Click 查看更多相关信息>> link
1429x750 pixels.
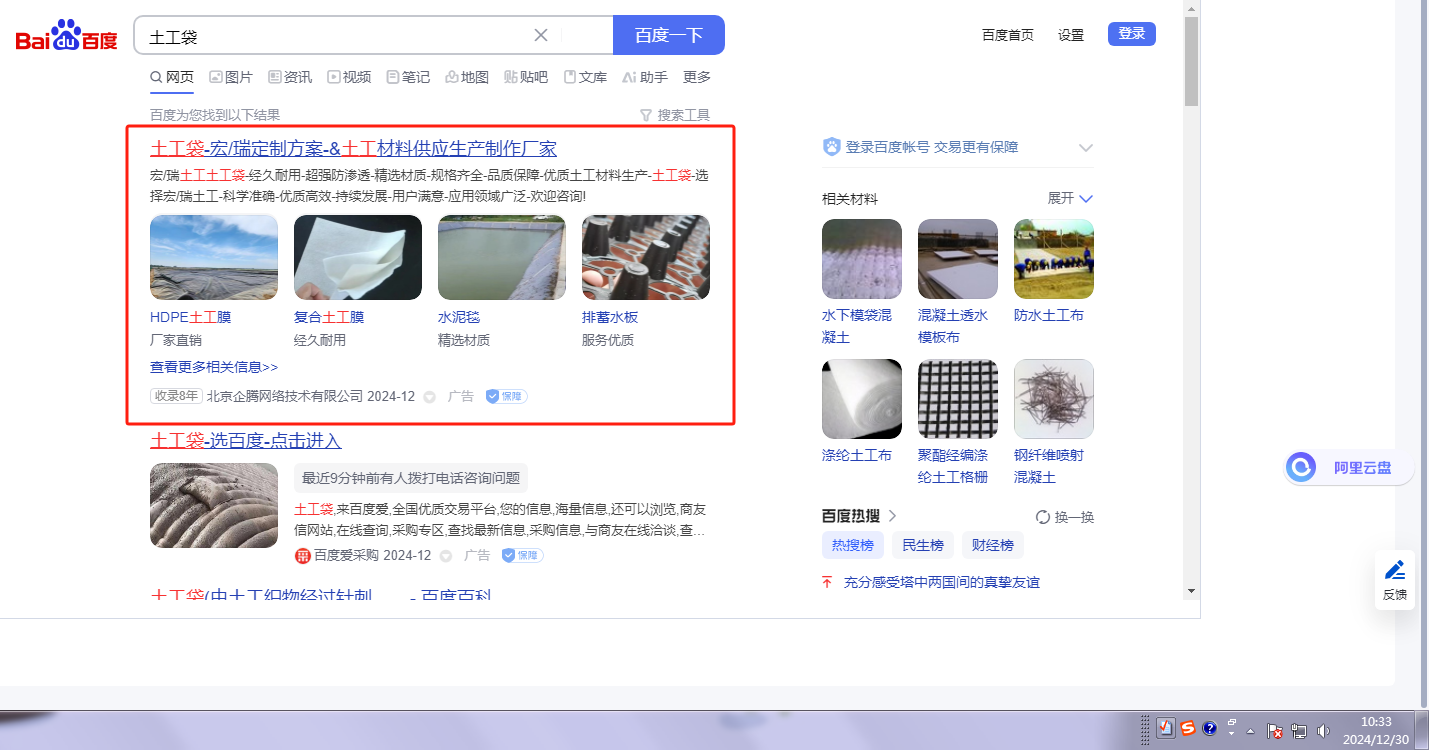point(214,367)
